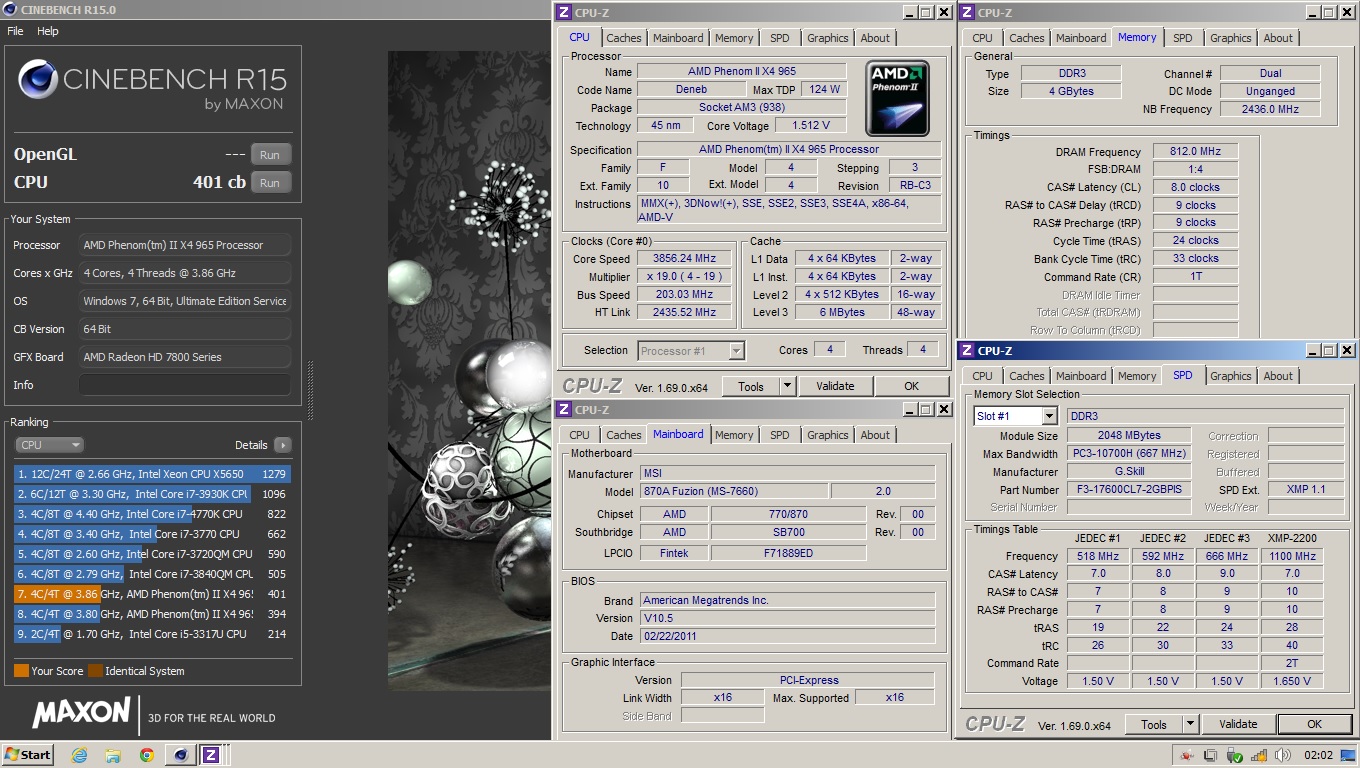Click the Memory CPU-Z window's title icon
Image resolution: width=1360 pixels, height=768 pixels.
coord(967,12)
